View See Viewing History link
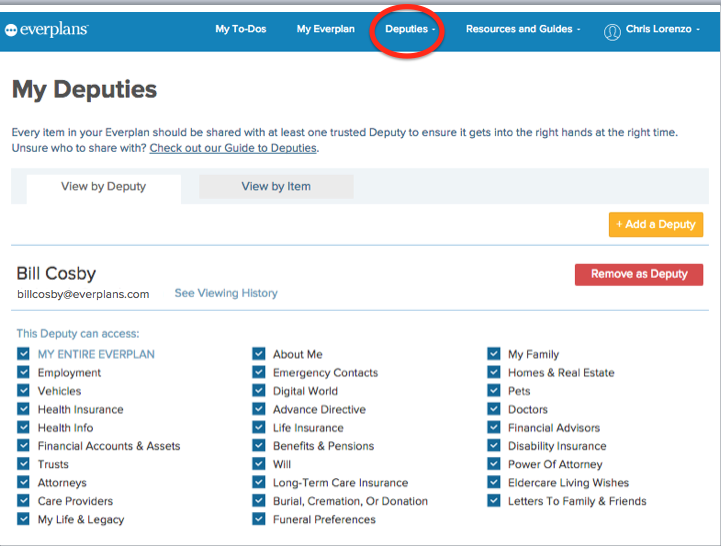 point(226,293)
